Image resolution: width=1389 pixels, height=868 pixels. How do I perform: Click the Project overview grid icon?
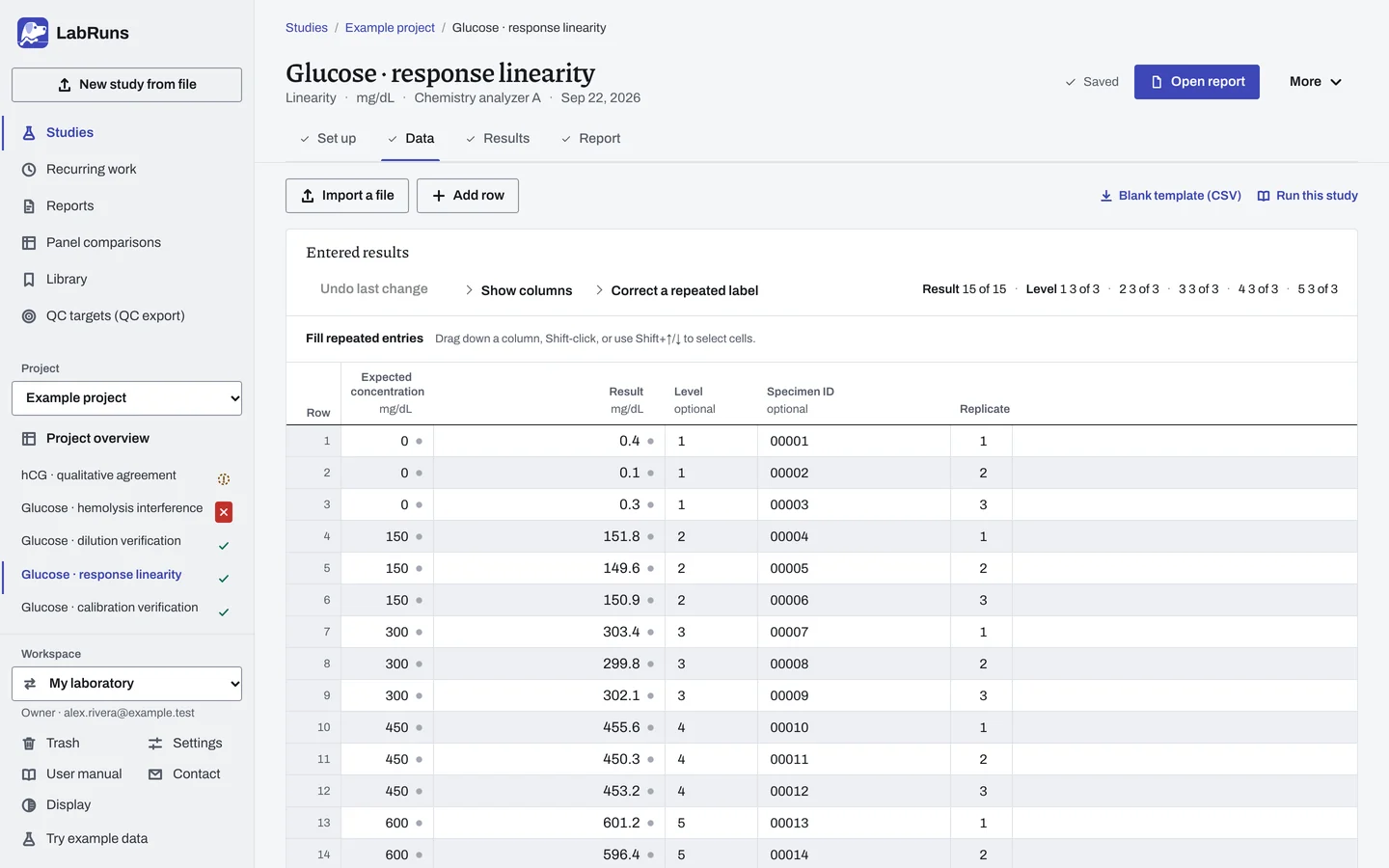tap(29, 439)
